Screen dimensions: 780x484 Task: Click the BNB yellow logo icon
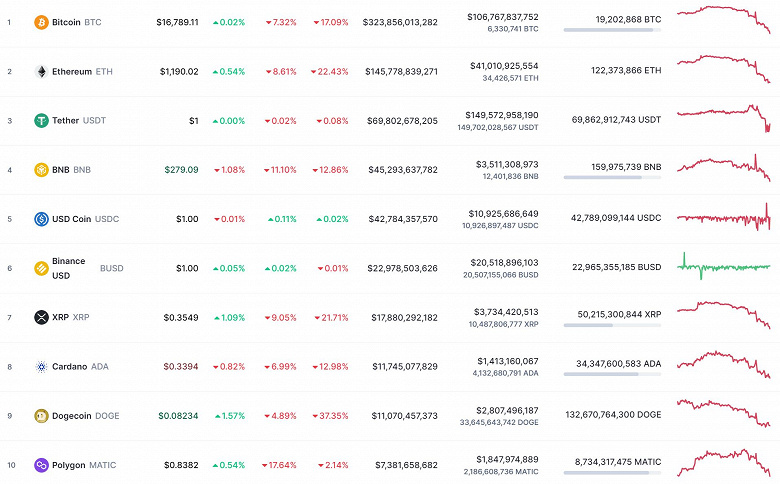tap(41, 170)
